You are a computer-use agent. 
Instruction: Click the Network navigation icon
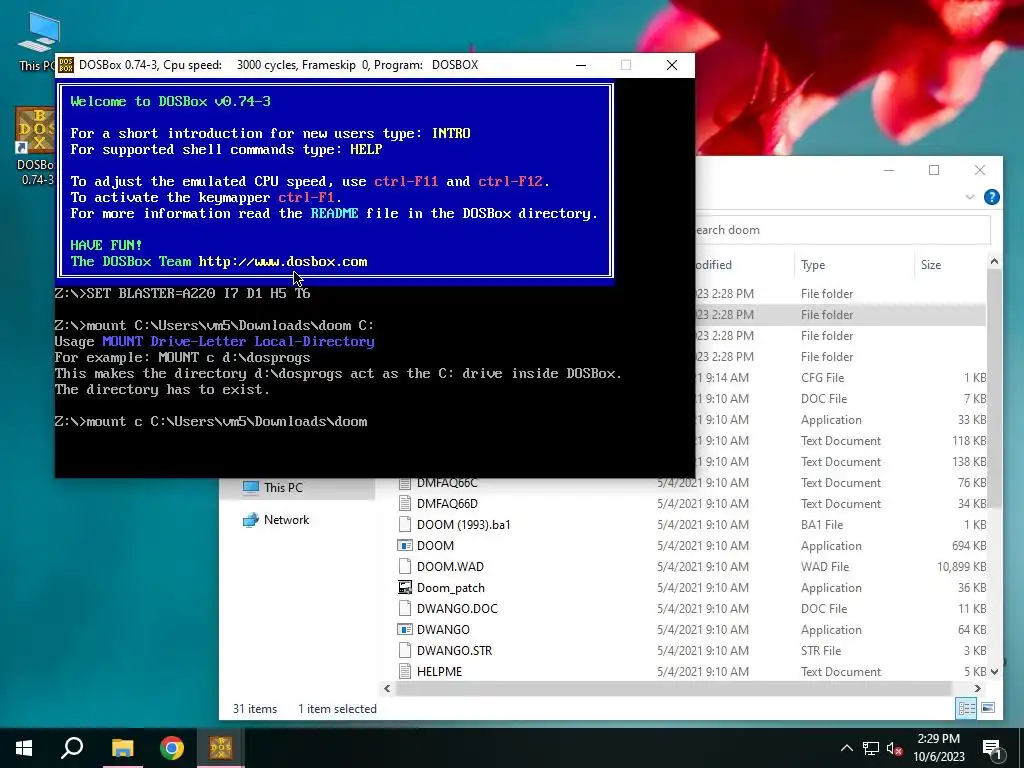click(x=251, y=520)
